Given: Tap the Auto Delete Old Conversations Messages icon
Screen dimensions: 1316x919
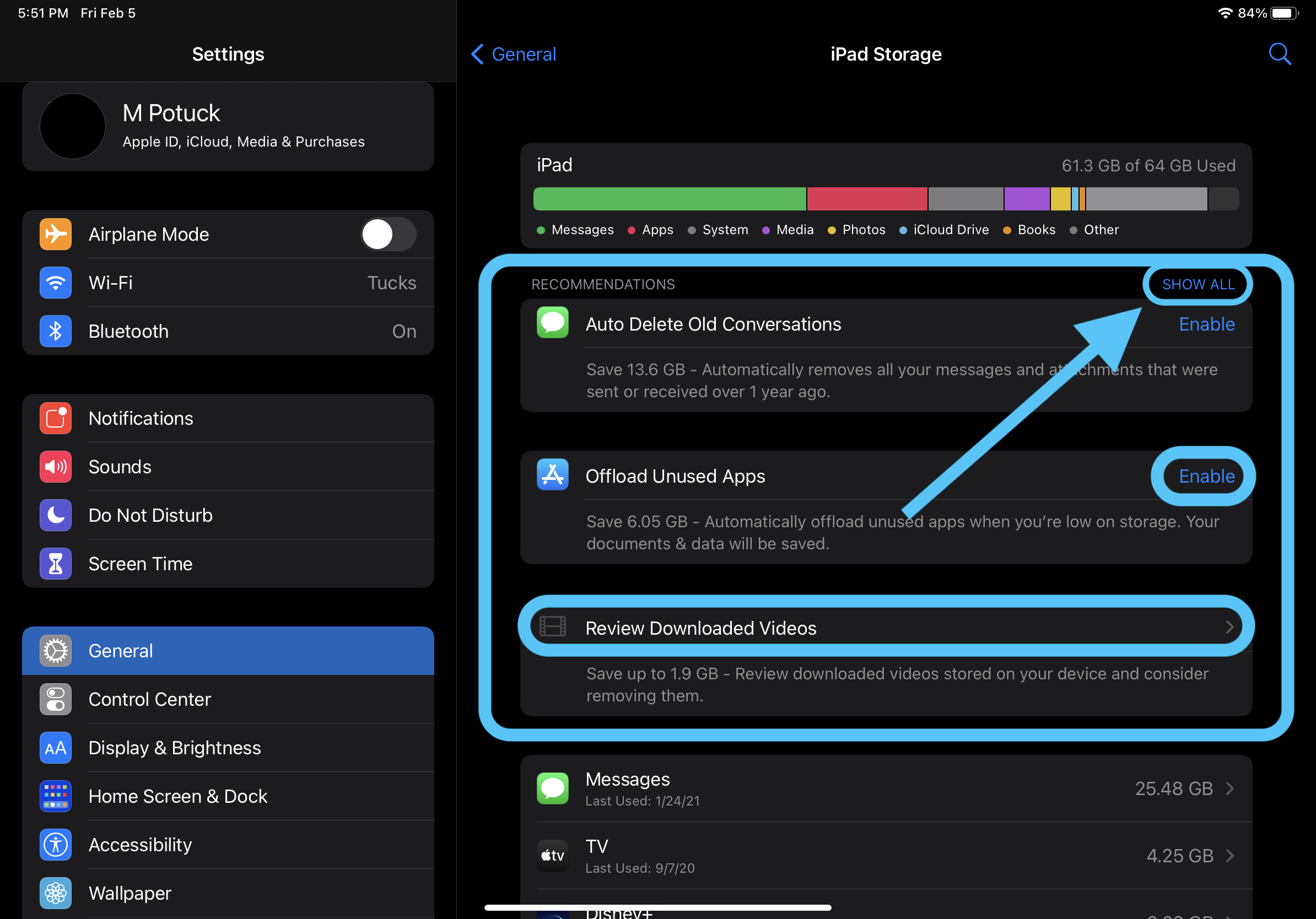Looking at the screenshot, I should coord(554,323).
